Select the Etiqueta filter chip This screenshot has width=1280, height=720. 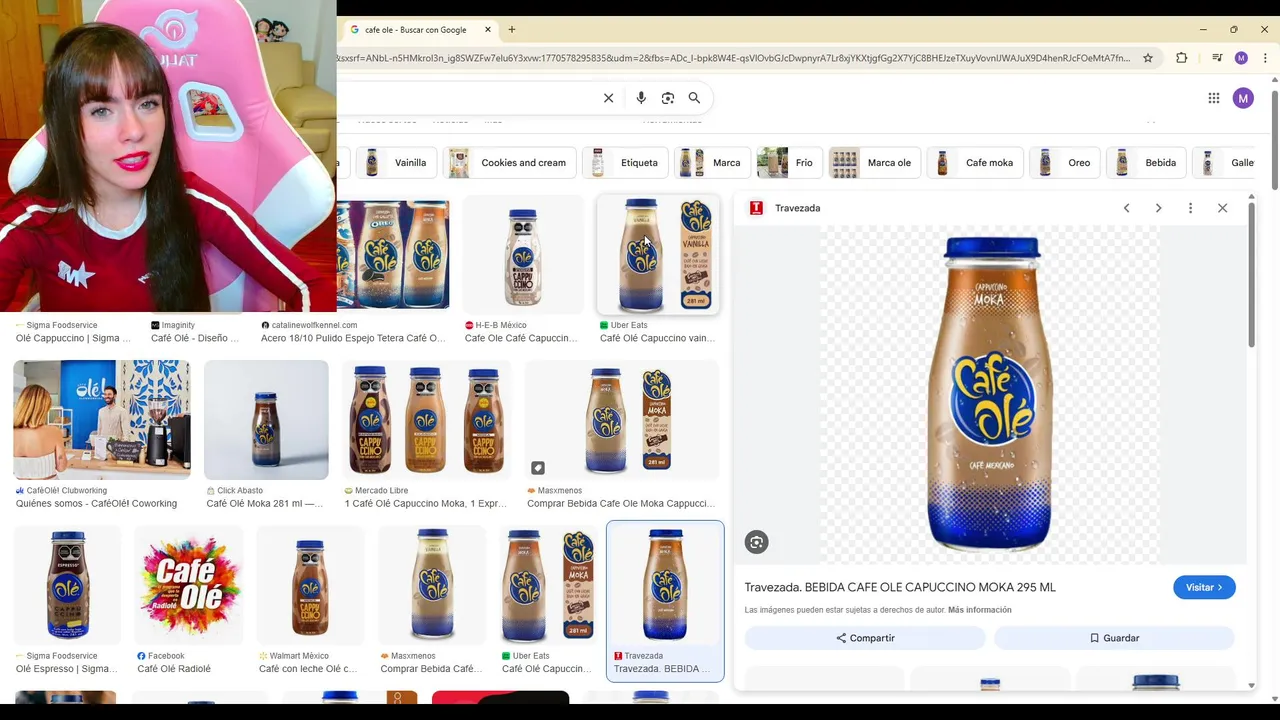point(625,163)
